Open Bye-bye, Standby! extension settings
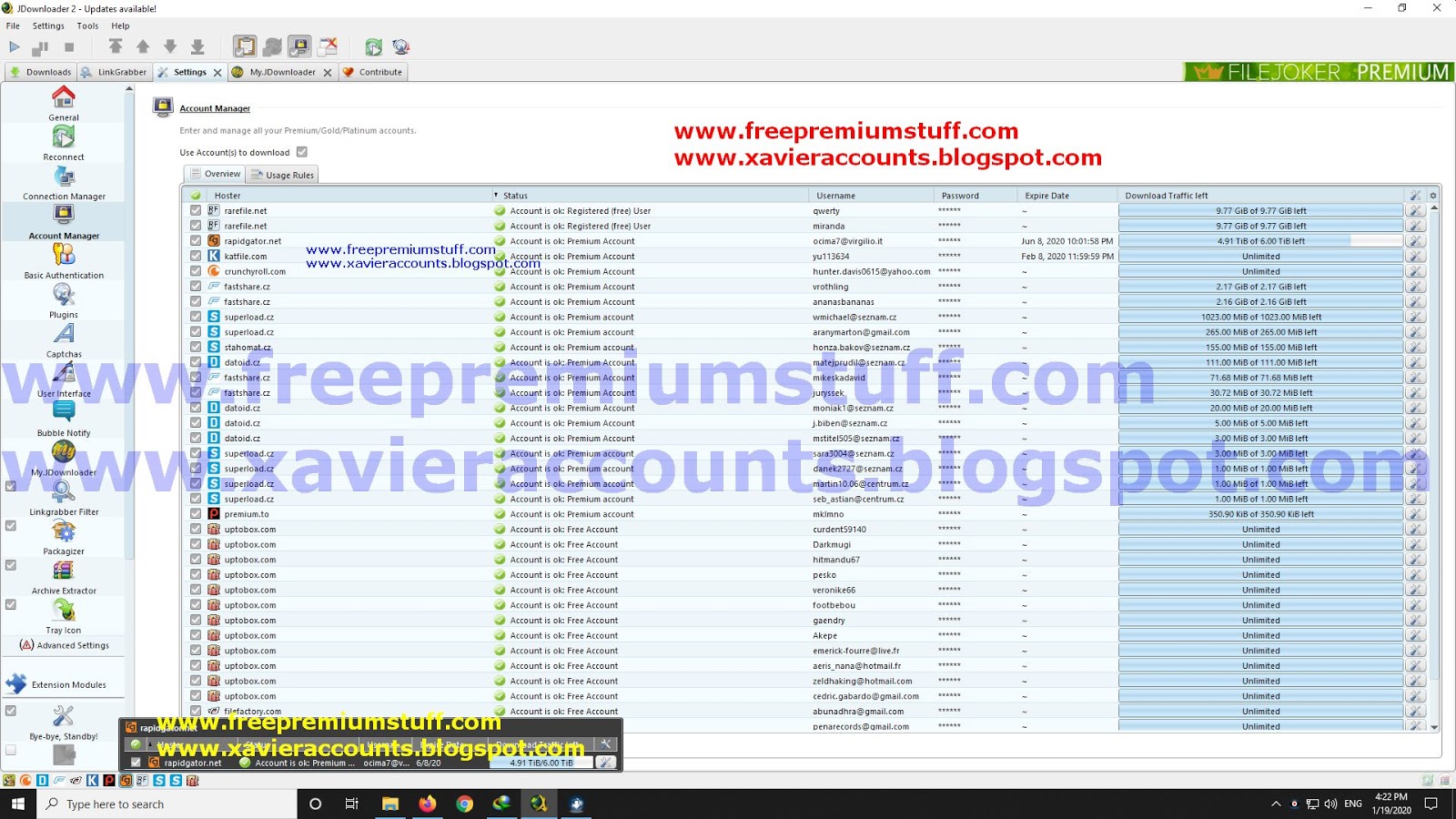1456x819 pixels. 64,722
